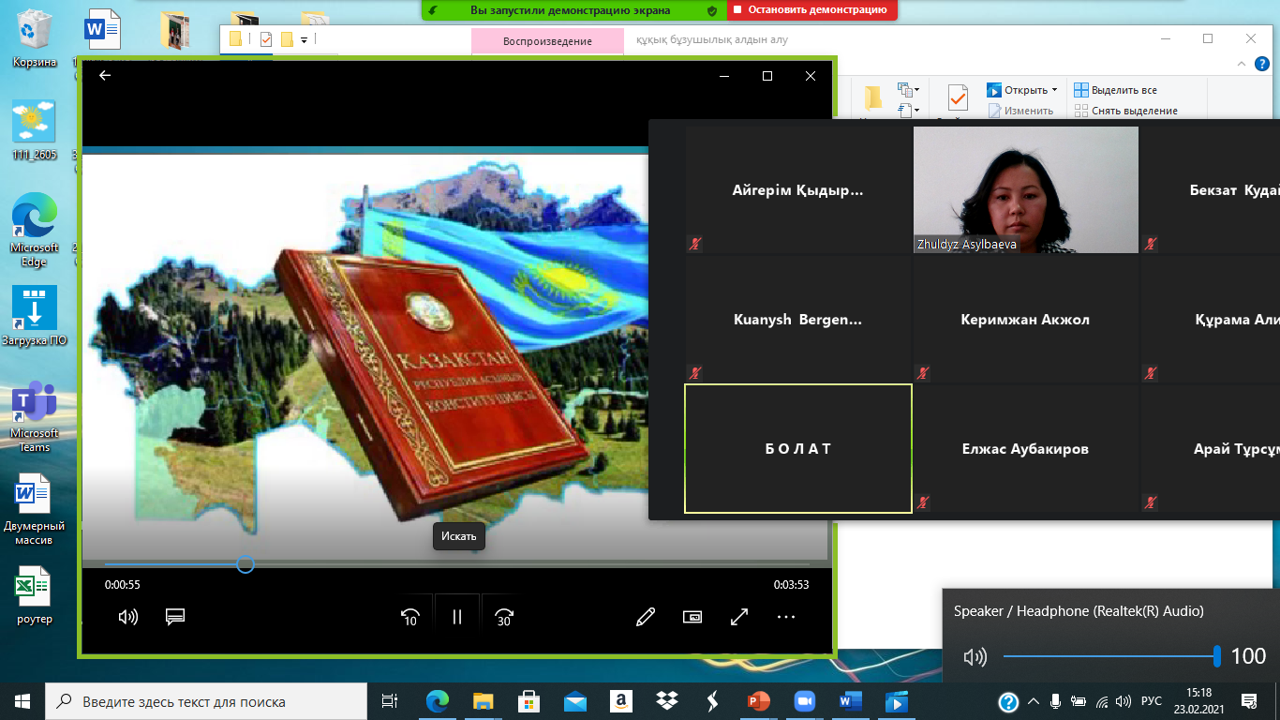Viewport: 1280px width, 720px height.
Task: Switch to Word from taskbar
Action: 851,702
